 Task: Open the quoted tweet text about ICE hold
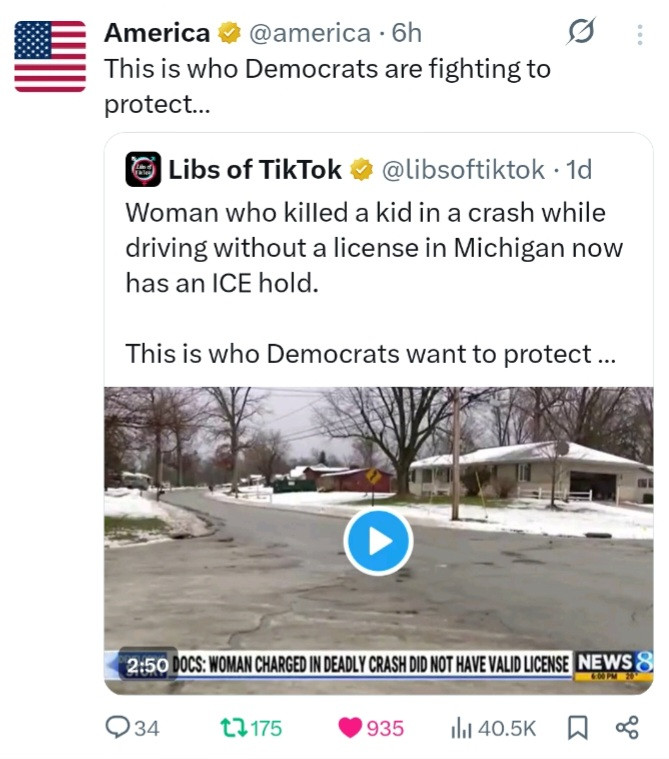pos(373,247)
